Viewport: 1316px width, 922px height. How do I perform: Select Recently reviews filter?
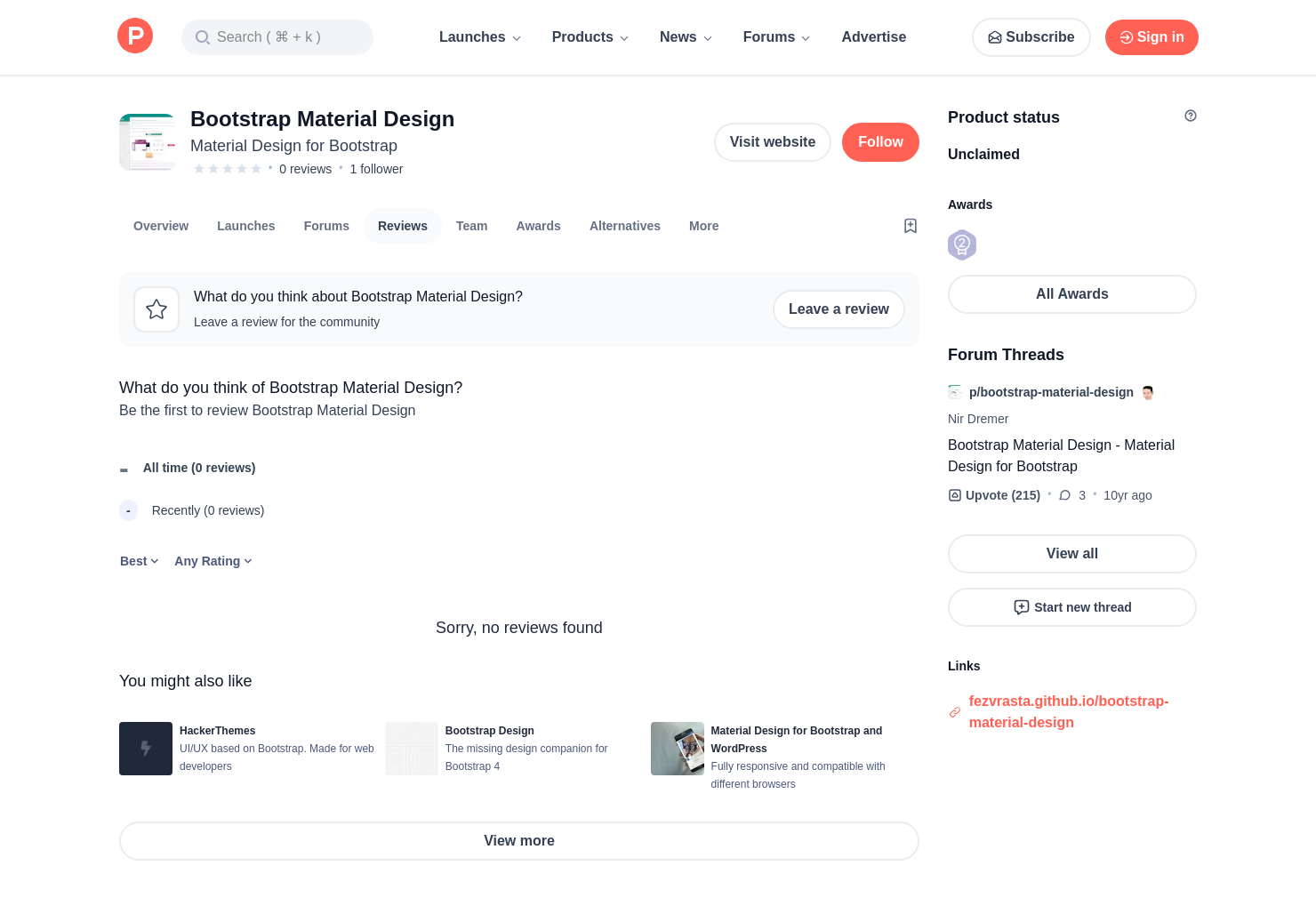click(207, 510)
